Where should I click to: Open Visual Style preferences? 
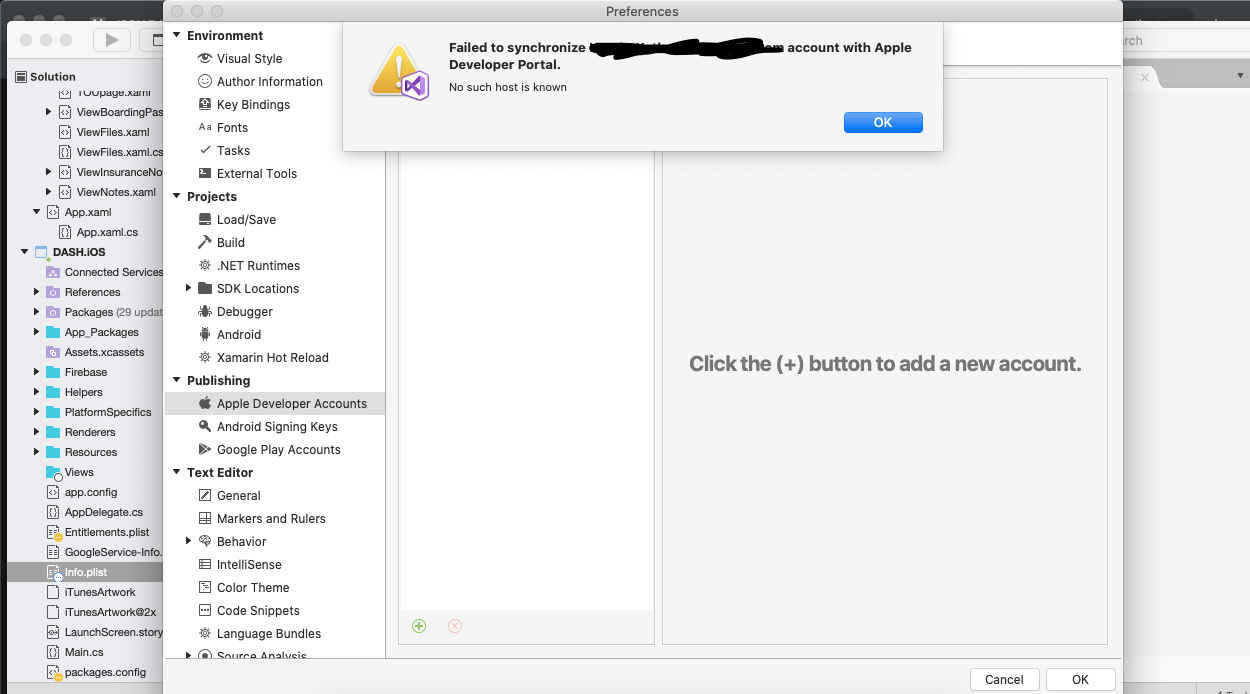249,59
